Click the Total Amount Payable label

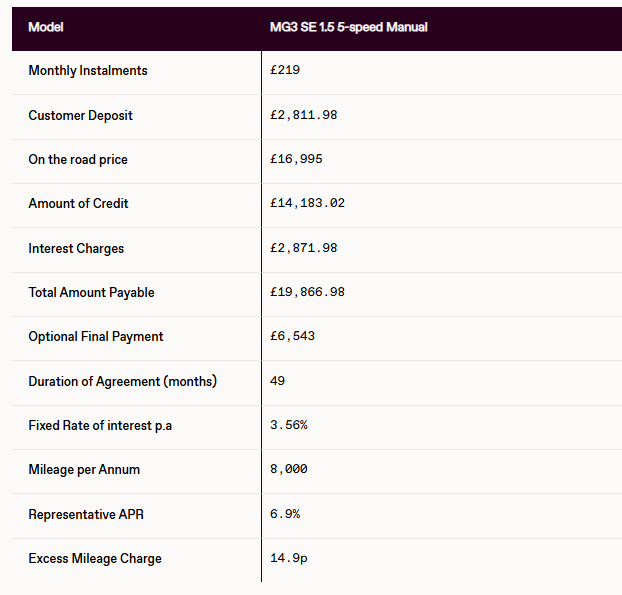[x=91, y=292]
